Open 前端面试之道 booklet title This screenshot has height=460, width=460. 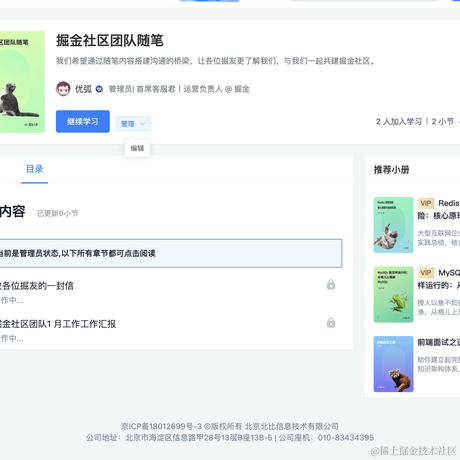[x=439, y=342]
